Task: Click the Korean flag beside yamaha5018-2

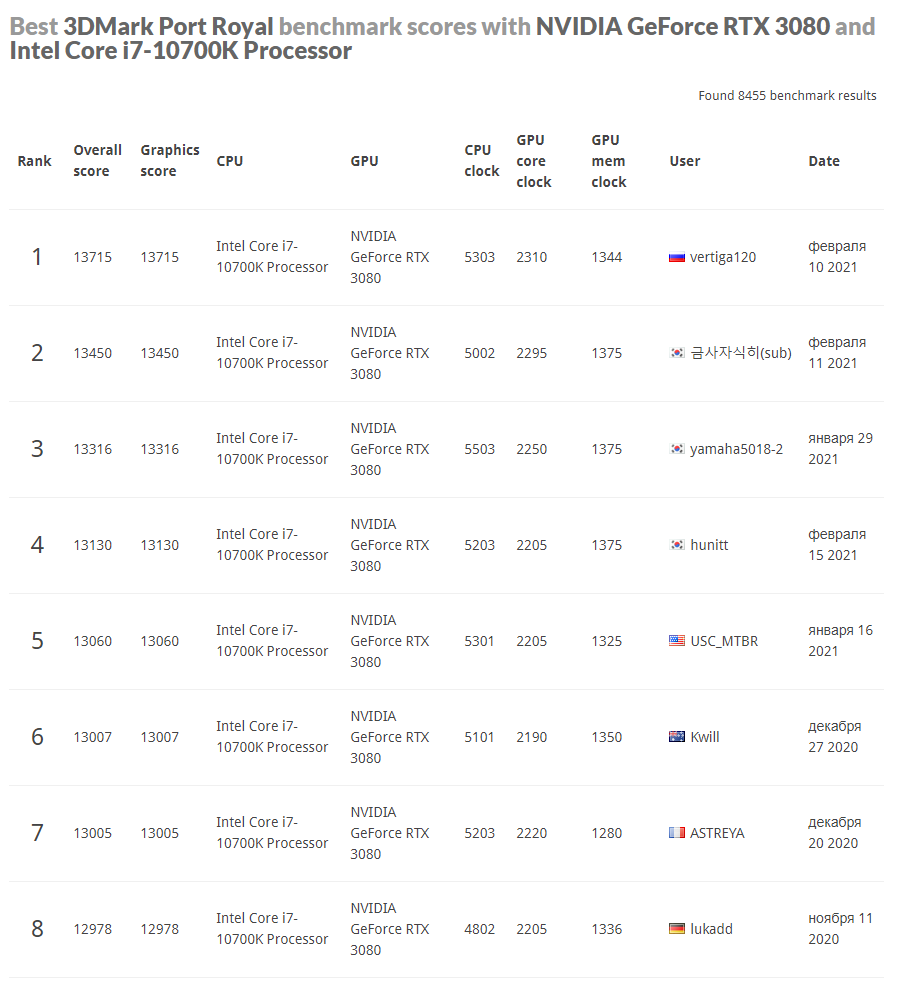Action: tap(677, 449)
